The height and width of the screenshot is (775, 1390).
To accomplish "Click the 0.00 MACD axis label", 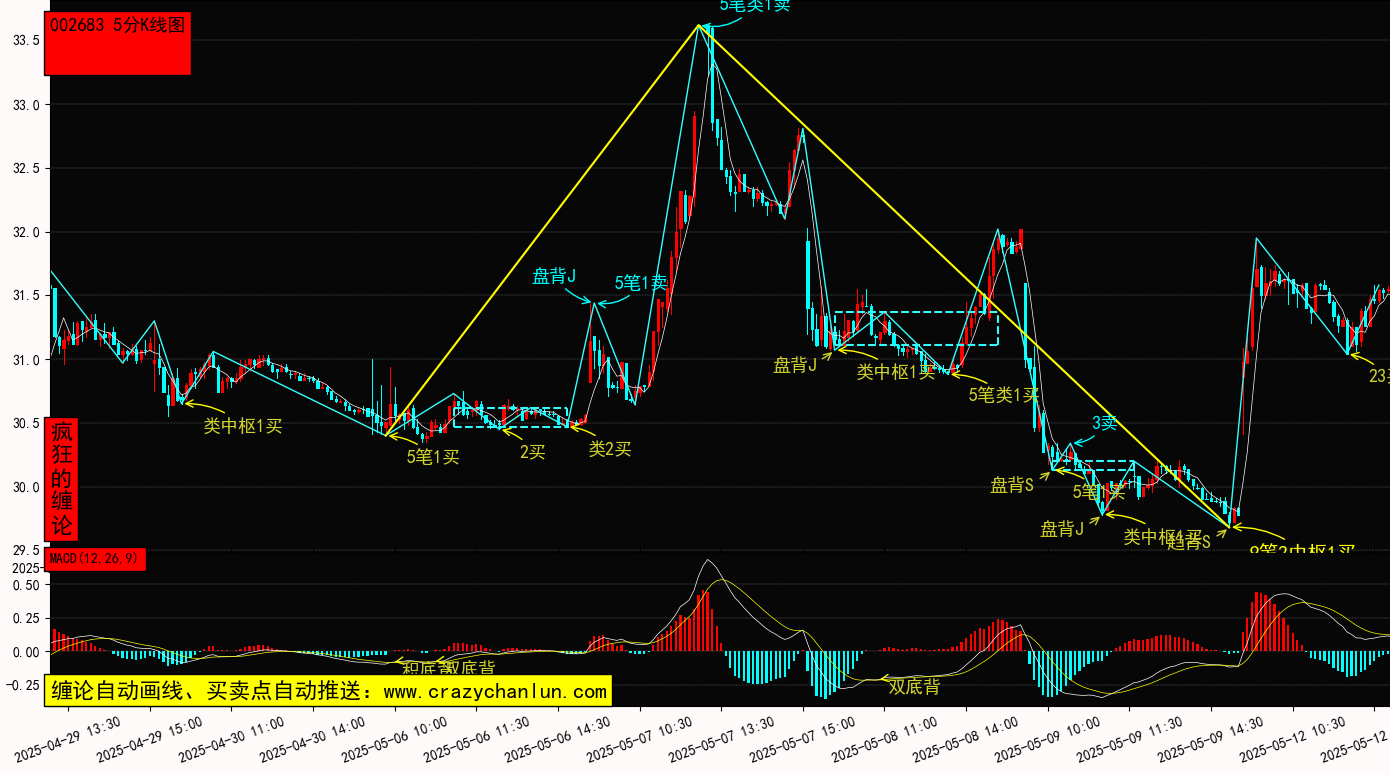I will [x=26, y=652].
